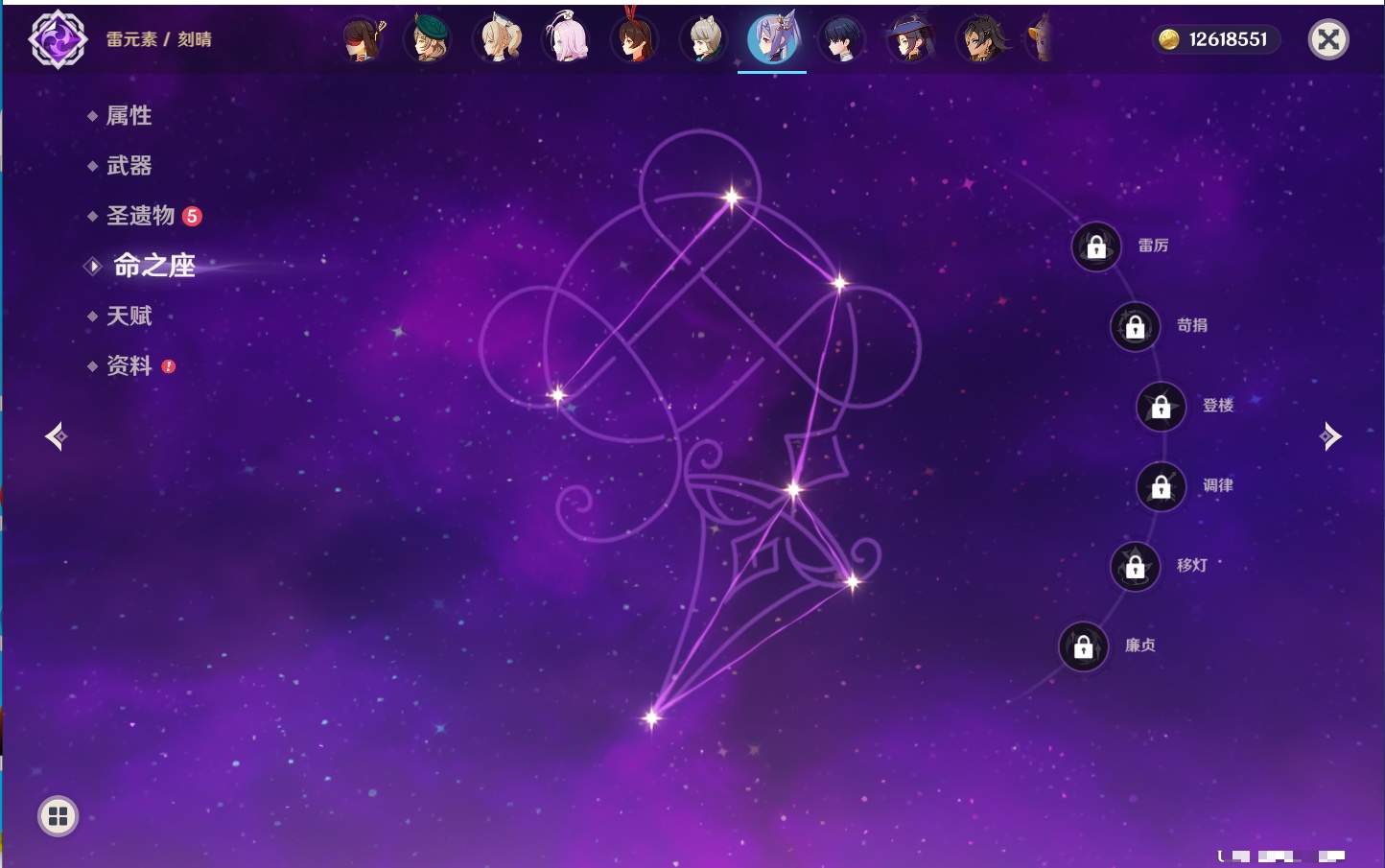Select the witch-hat character avatar

coord(910,39)
